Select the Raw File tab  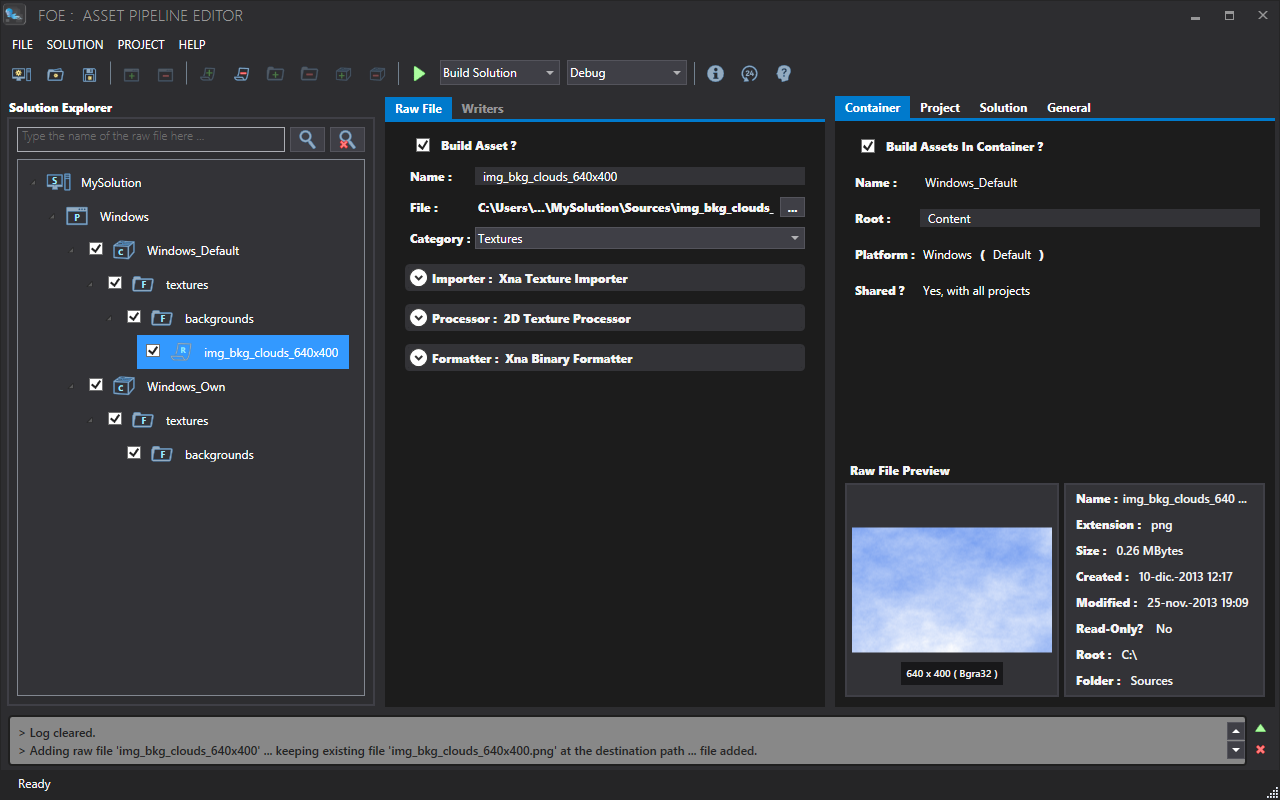(x=418, y=108)
